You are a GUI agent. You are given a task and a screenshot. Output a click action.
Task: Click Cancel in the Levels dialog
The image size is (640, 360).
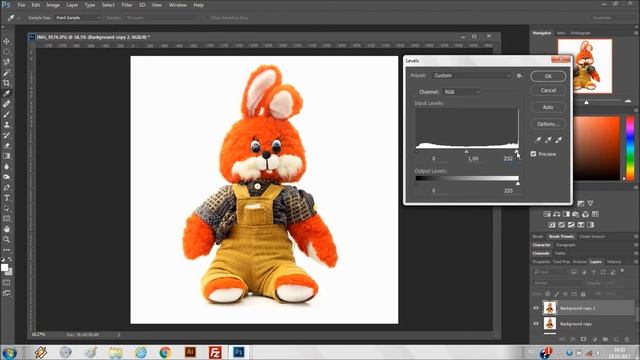[x=548, y=91]
